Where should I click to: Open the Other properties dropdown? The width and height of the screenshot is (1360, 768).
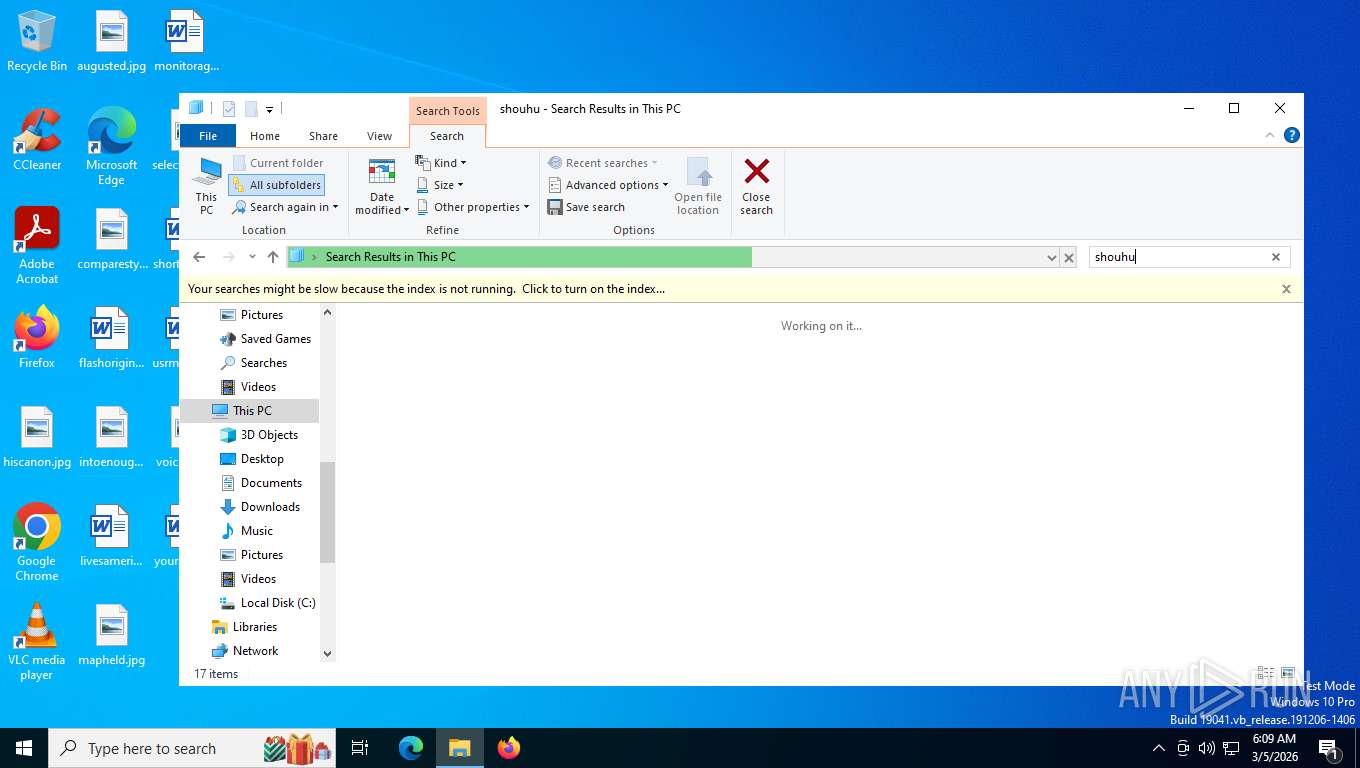point(474,207)
